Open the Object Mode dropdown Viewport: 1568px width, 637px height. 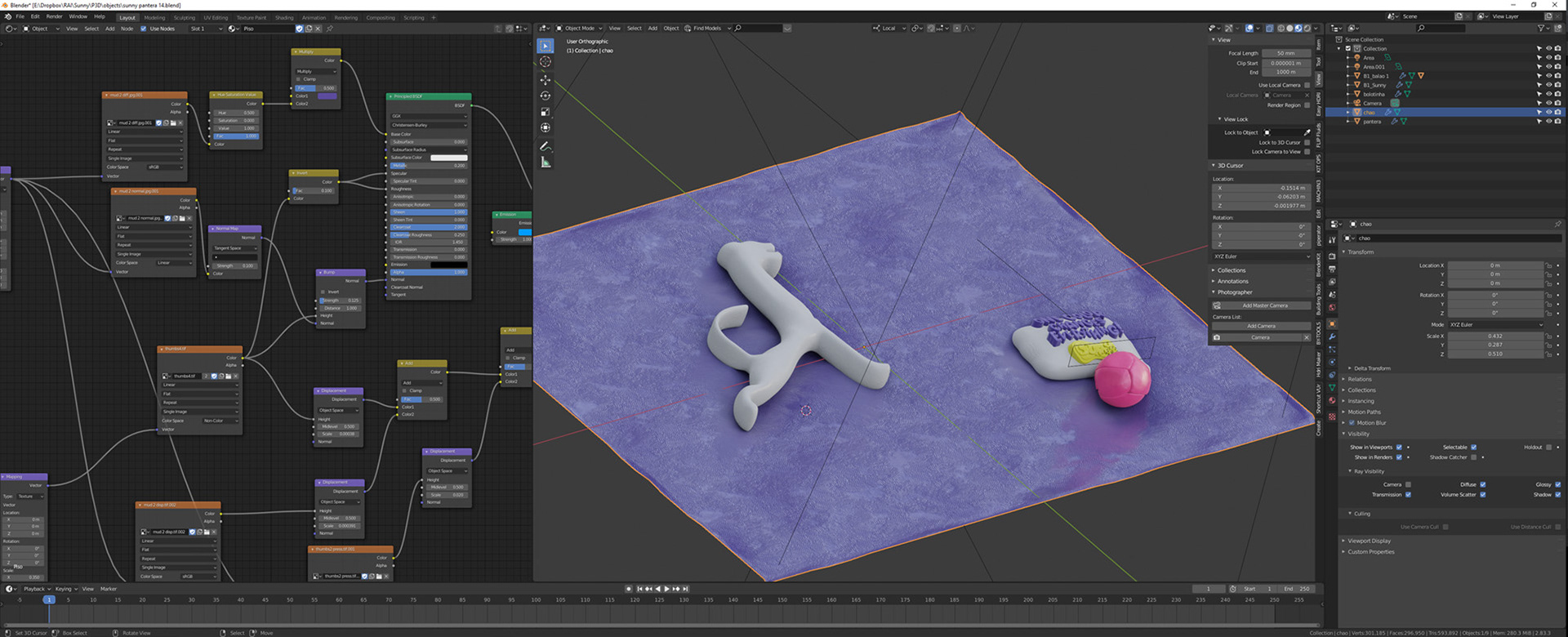[580, 28]
